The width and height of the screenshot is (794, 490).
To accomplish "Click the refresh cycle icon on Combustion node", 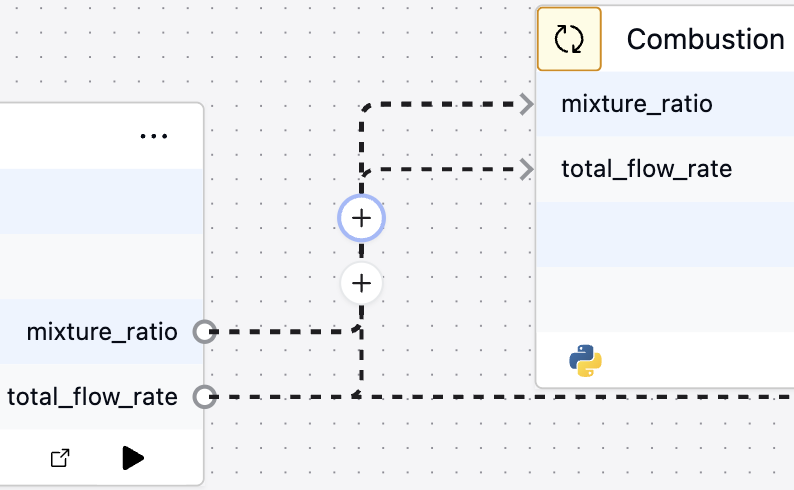I will point(569,39).
